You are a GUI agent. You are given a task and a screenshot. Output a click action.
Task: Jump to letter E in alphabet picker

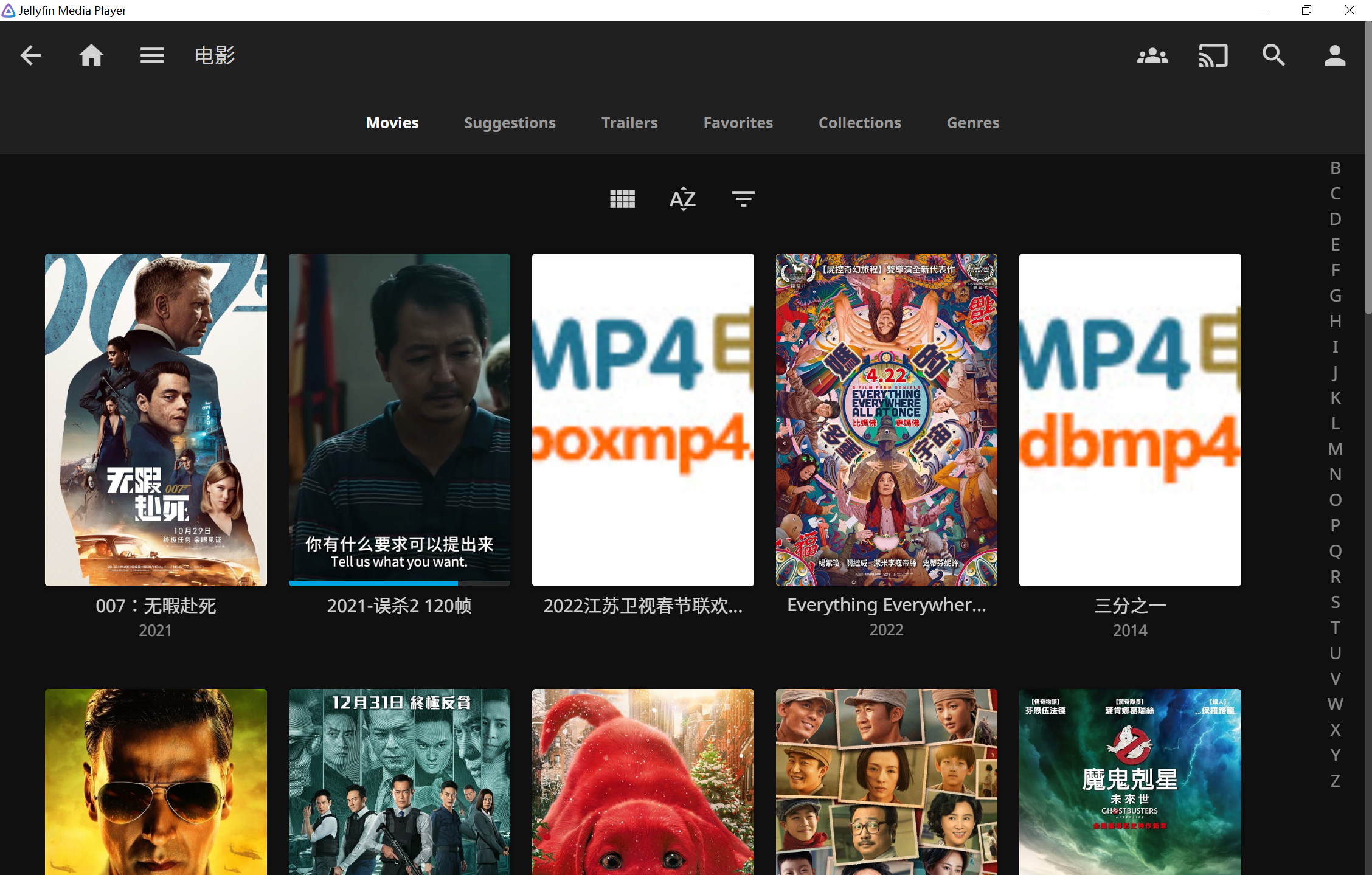click(x=1335, y=244)
